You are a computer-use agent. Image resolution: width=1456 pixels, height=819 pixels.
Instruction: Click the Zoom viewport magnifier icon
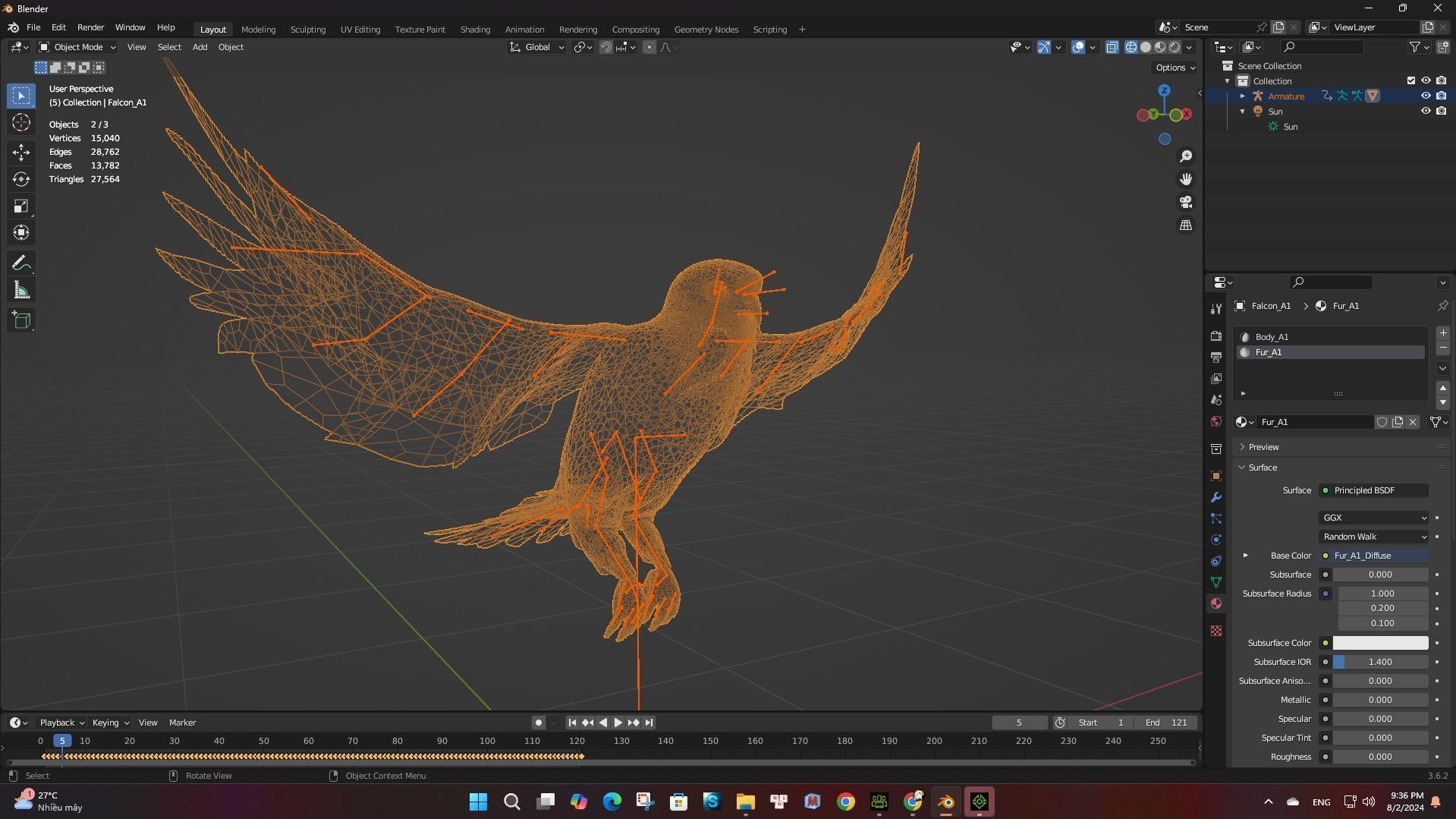[1185, 156]
